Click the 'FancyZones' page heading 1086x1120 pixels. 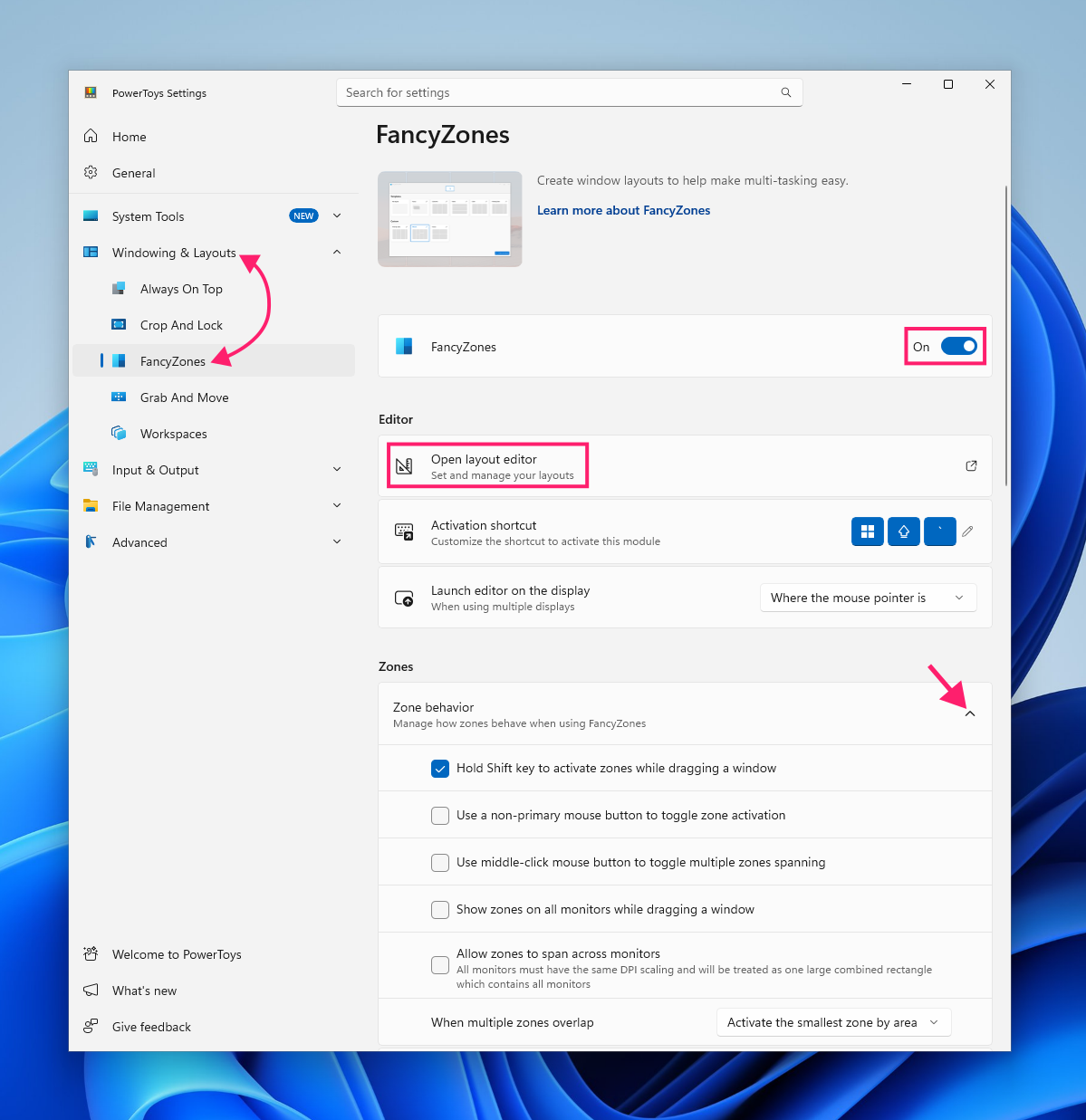tap(443, 135)
